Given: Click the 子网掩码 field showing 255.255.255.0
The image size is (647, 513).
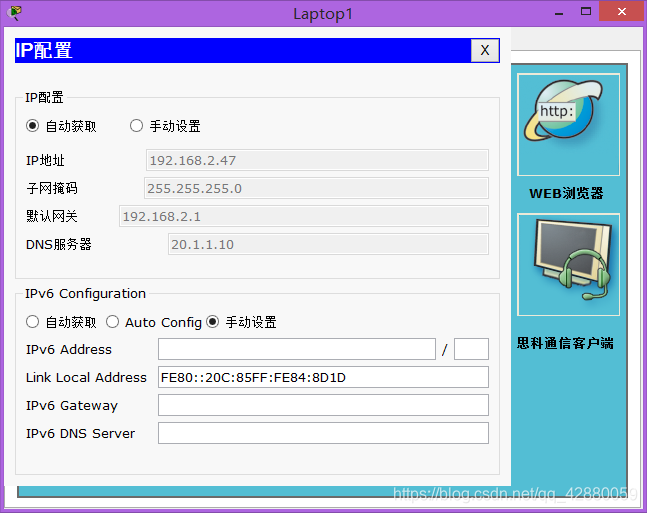Looking at the screenshot, I should coord(316,188).
